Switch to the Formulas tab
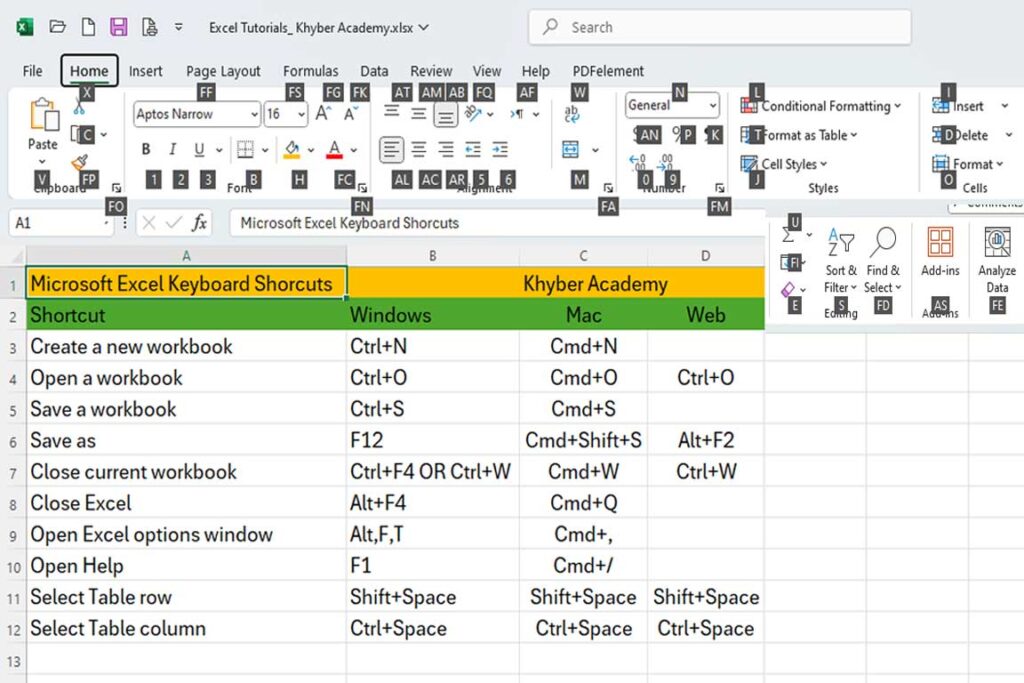1024x683 pixels. tap(310, 71)
